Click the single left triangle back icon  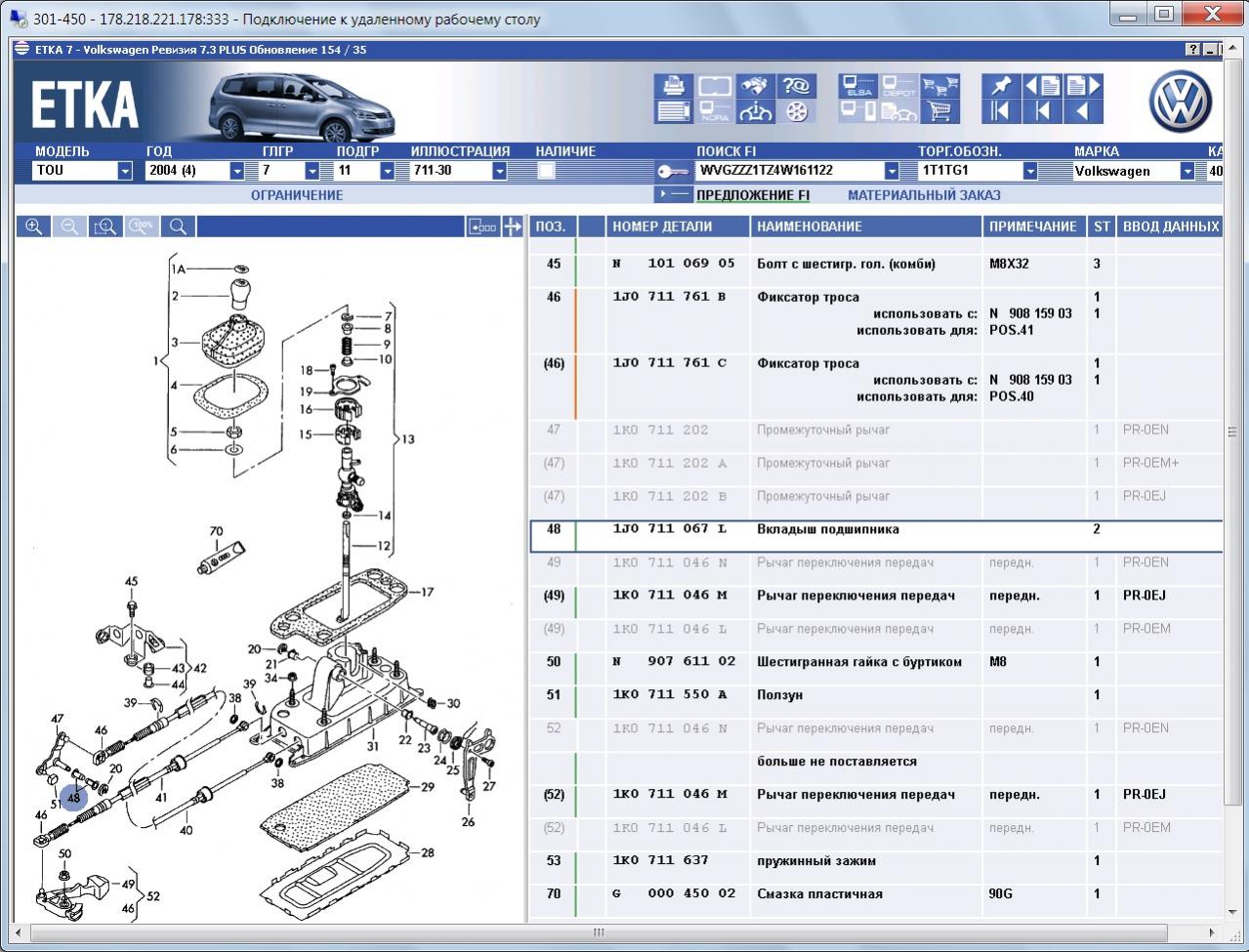1083,111
